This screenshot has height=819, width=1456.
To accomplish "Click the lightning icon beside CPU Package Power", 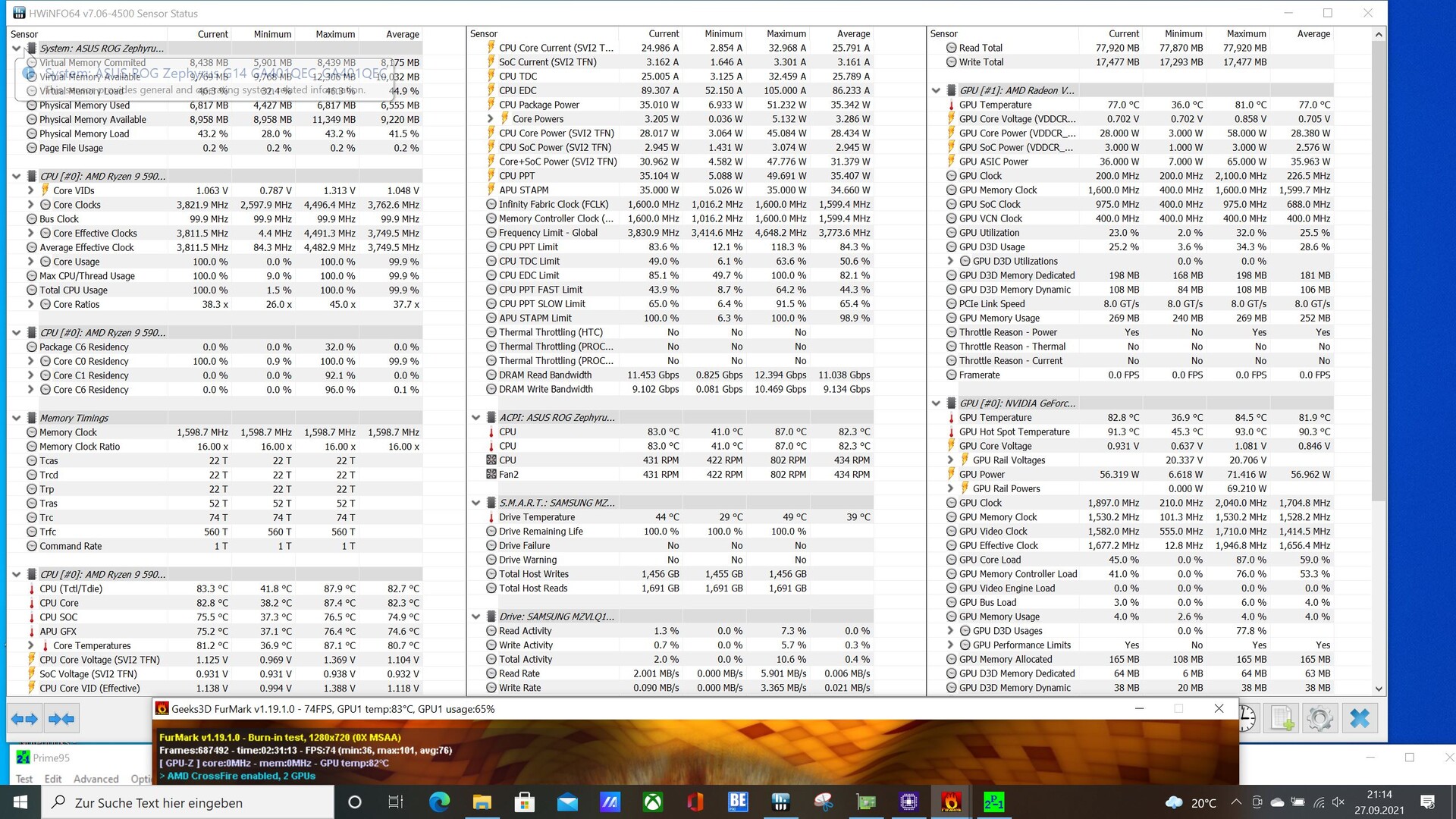I will 491,105.
